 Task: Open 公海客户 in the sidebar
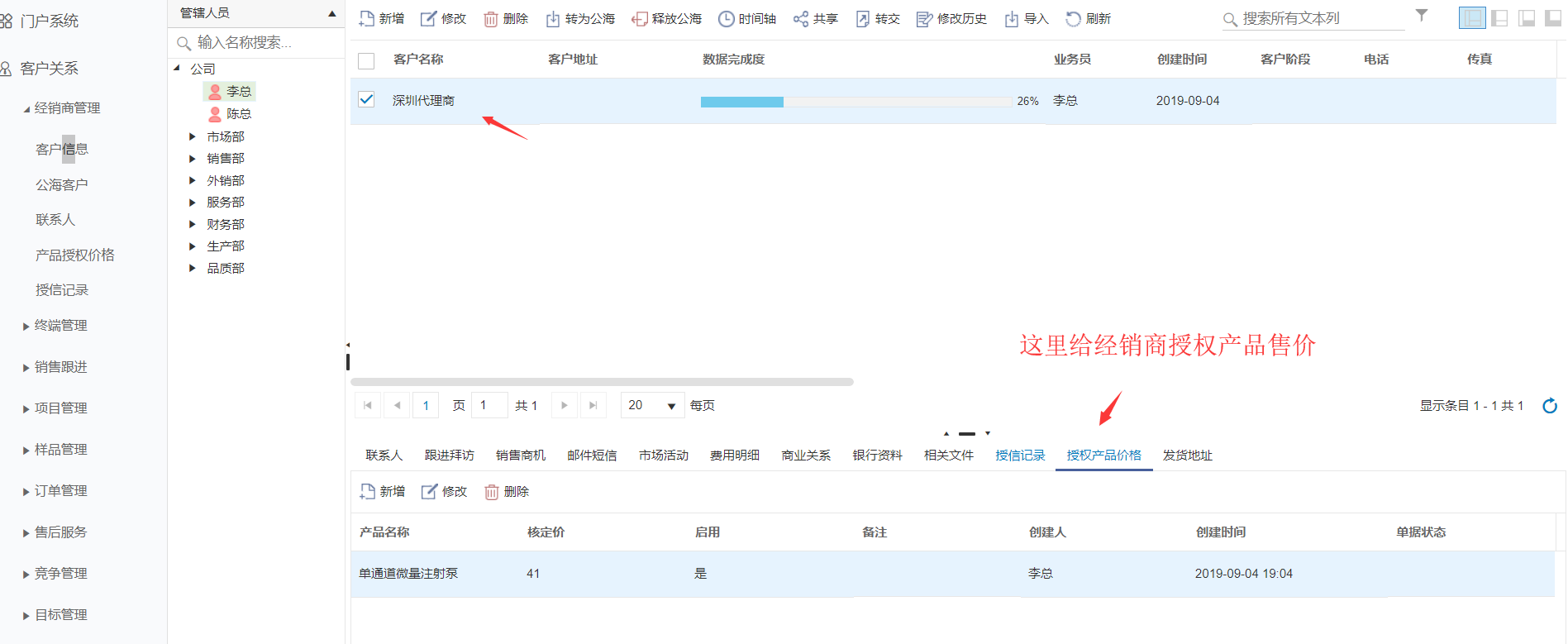click(x=61, y=185)
